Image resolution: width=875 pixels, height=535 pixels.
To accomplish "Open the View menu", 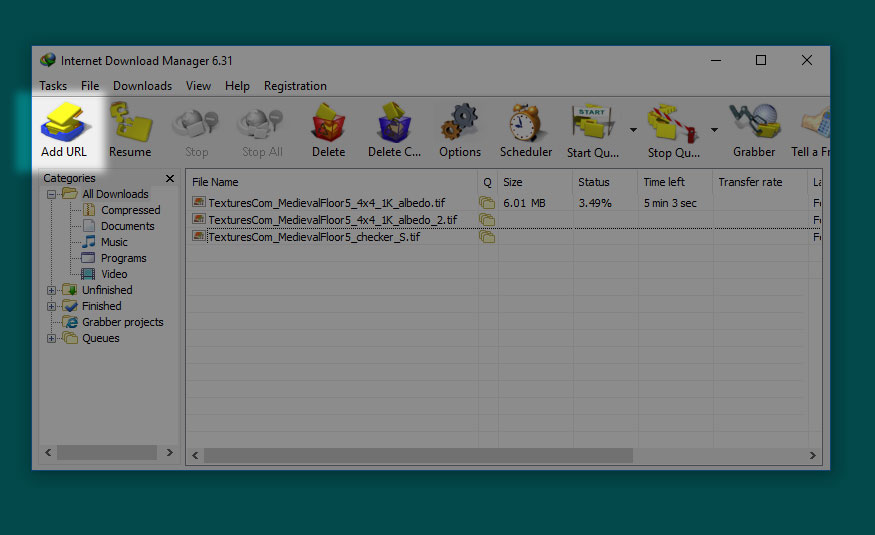I will point(198,86).
